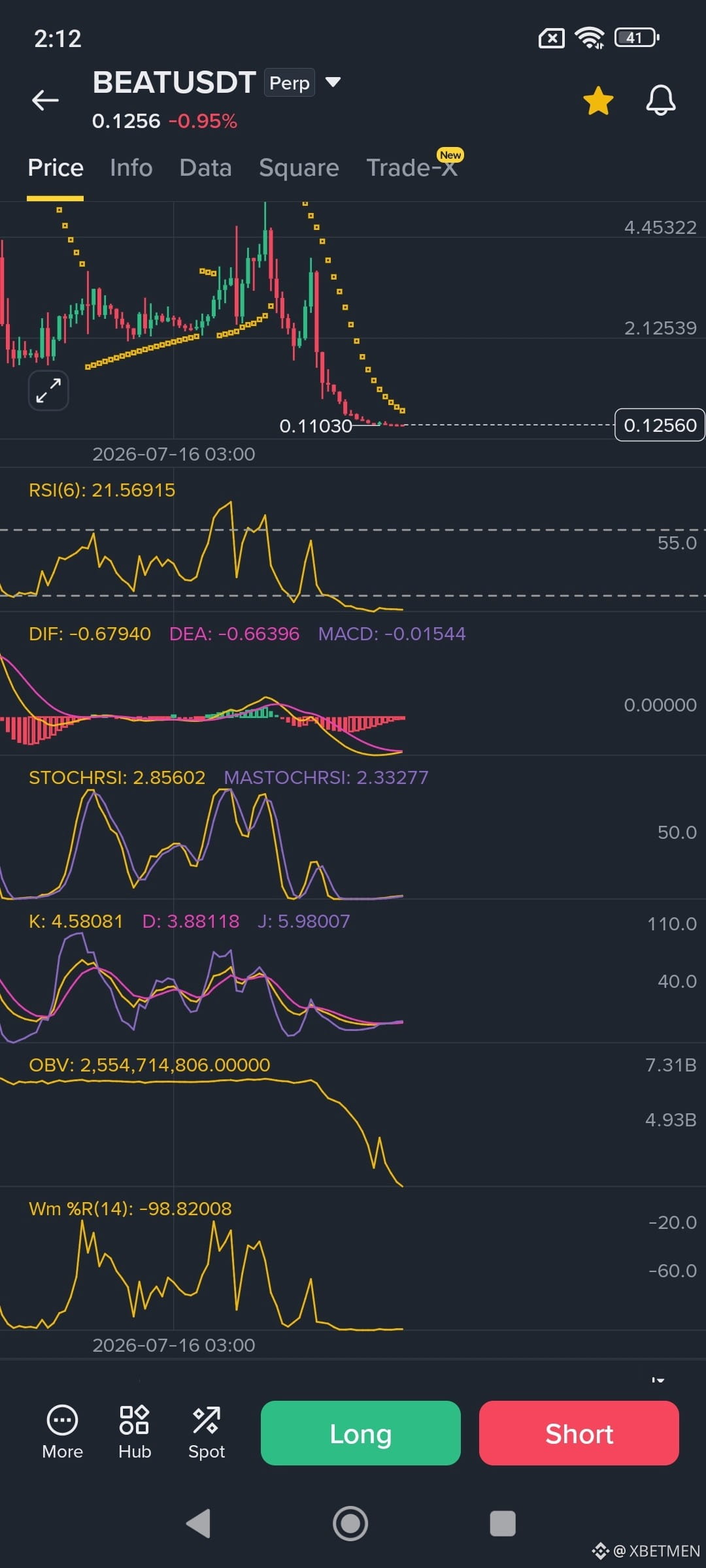Tap the back arrow icon
Screen dimensions: 706x1568
45,100
